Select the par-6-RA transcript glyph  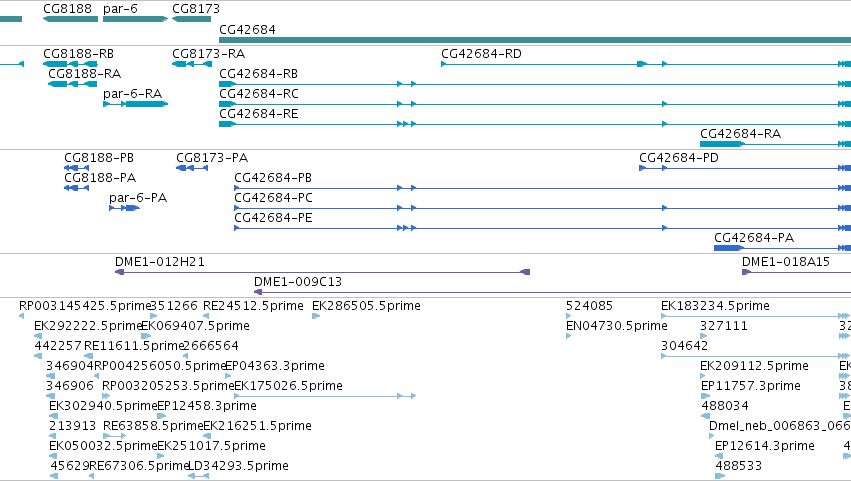coord(136,104)
